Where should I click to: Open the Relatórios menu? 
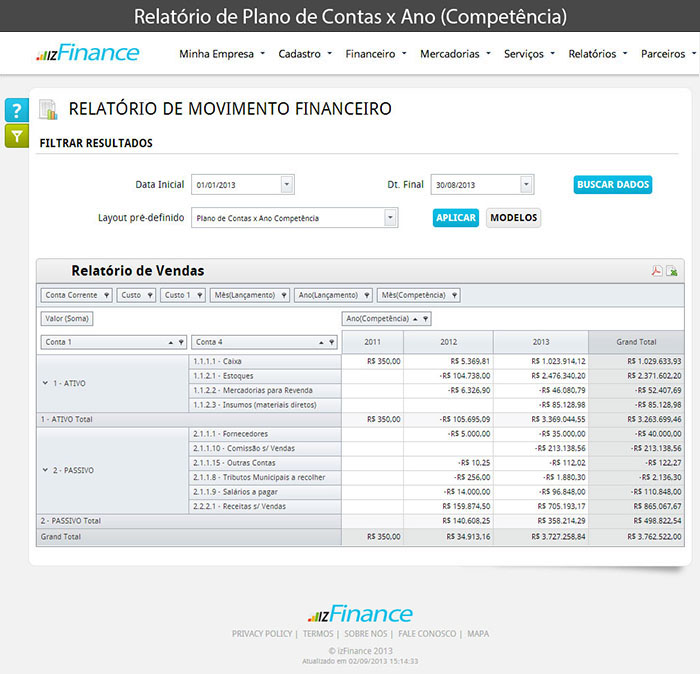(x=597, y=54)
